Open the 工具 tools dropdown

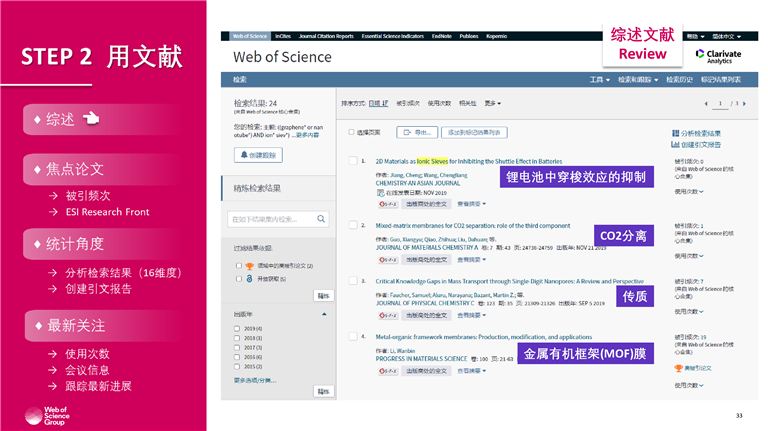600,79
